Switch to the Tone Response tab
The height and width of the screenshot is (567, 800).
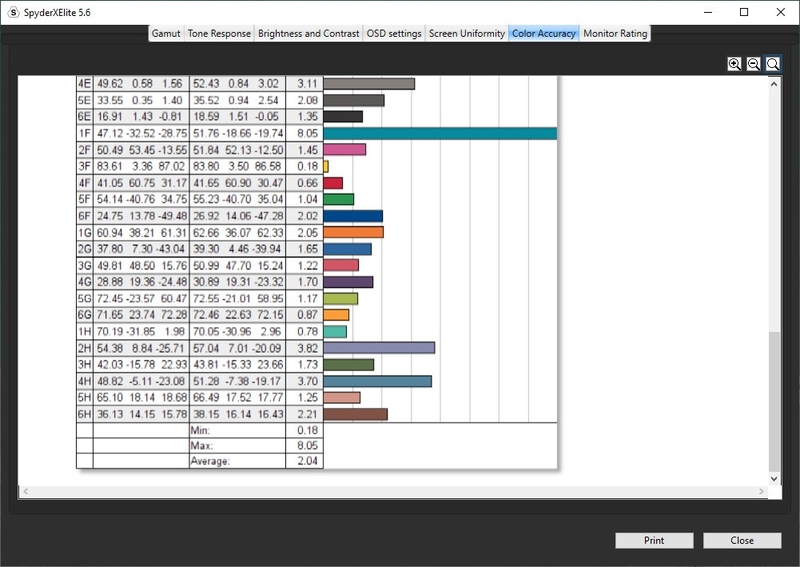point(219,34)
